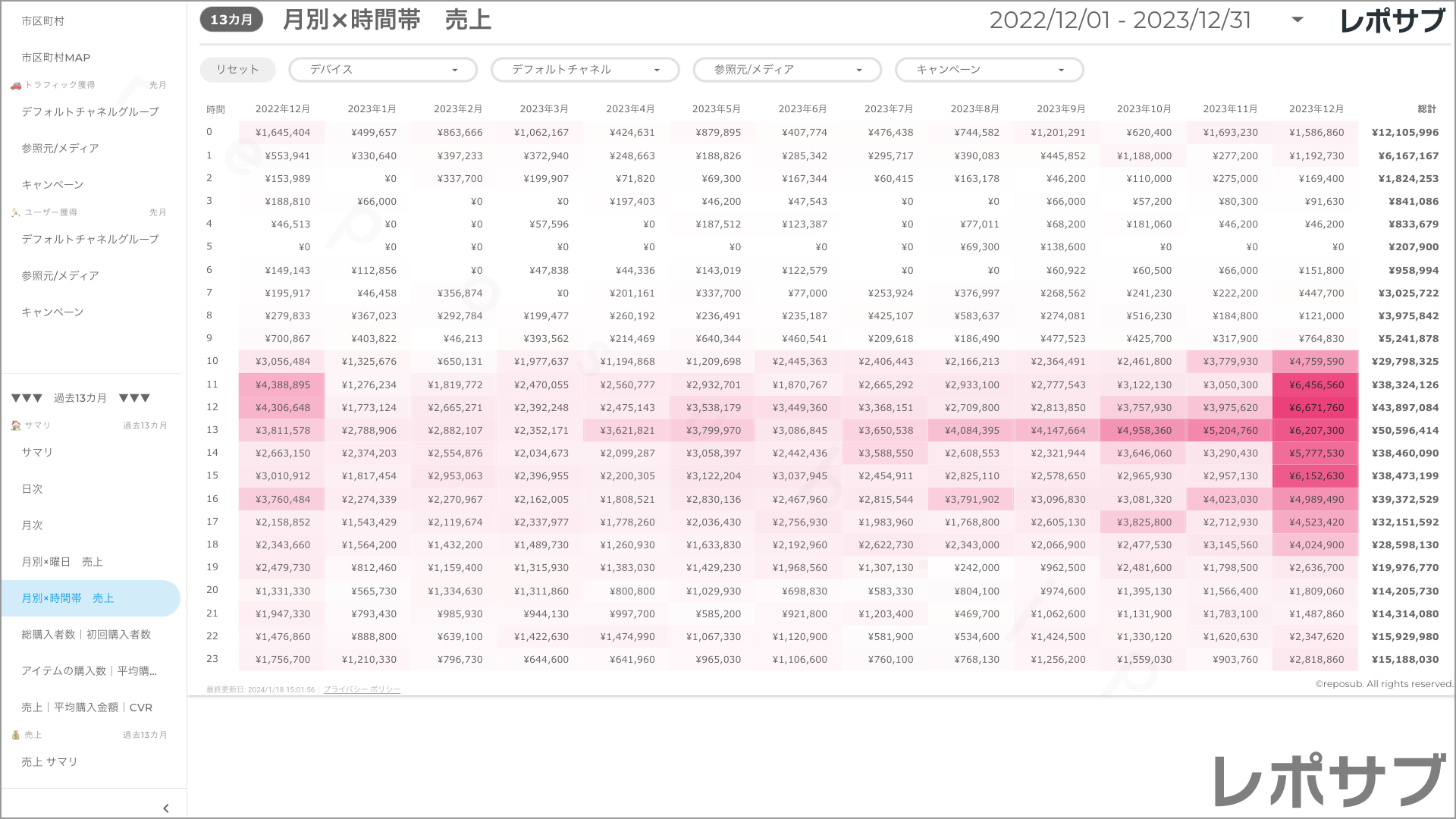Expand the キャンペーン filter dropdown
This screenshot has width=1456, height=819.
(x=989, y=70)
